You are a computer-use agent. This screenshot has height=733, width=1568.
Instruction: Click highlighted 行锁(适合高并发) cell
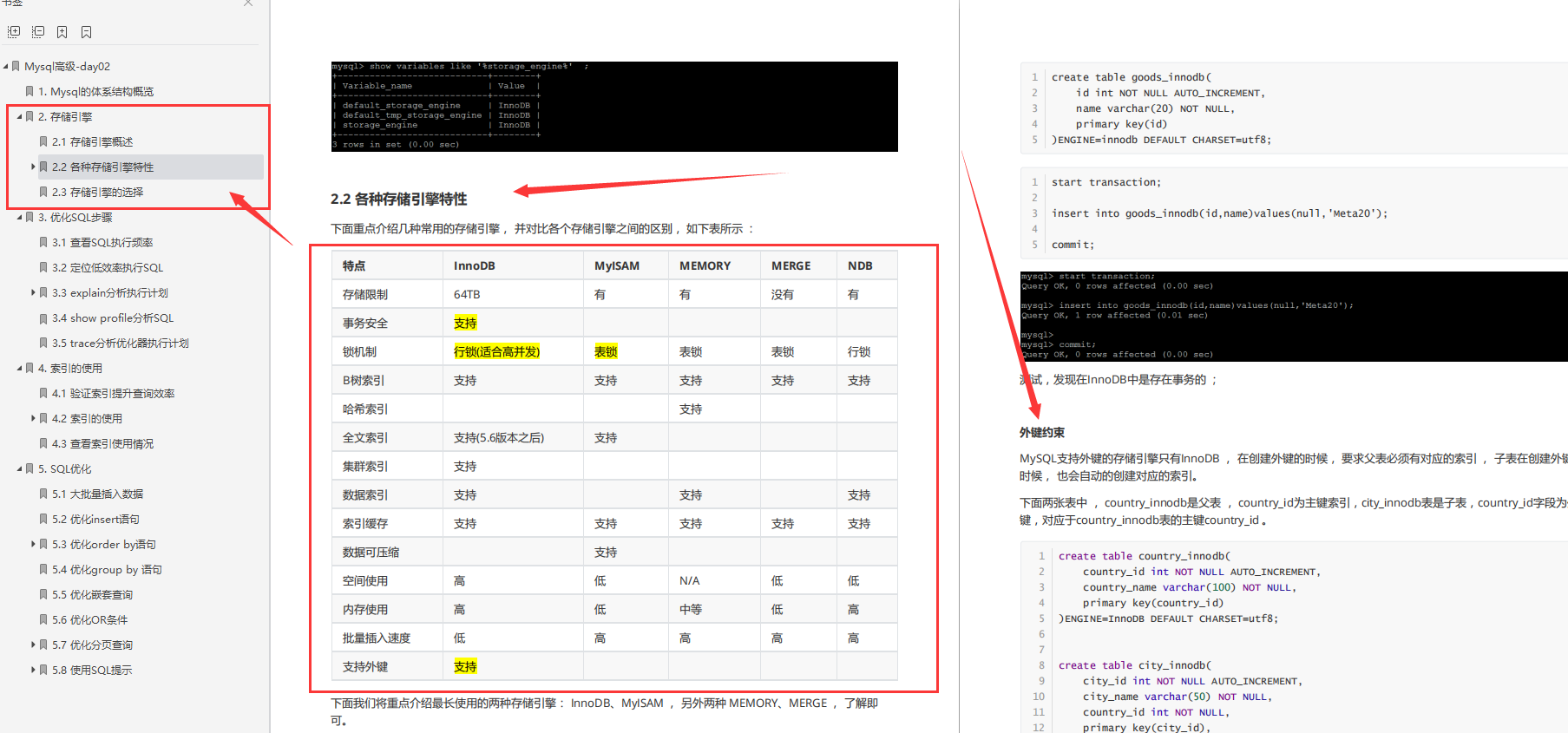coord(496,351)
